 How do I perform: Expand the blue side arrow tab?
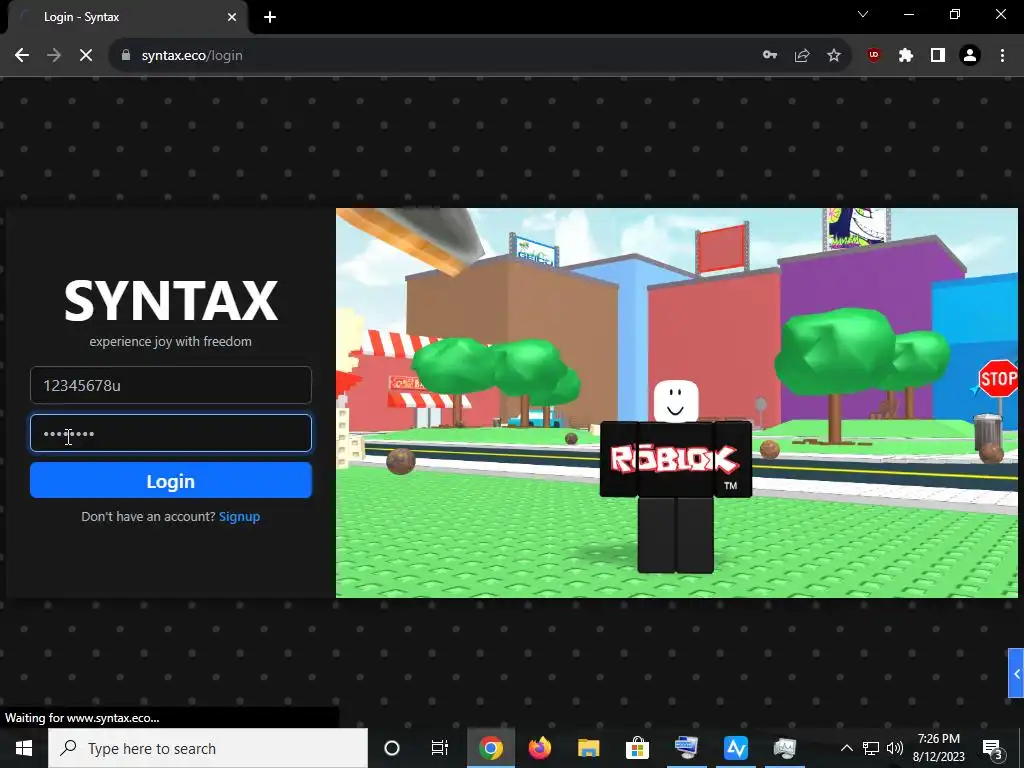(1016, 673)
